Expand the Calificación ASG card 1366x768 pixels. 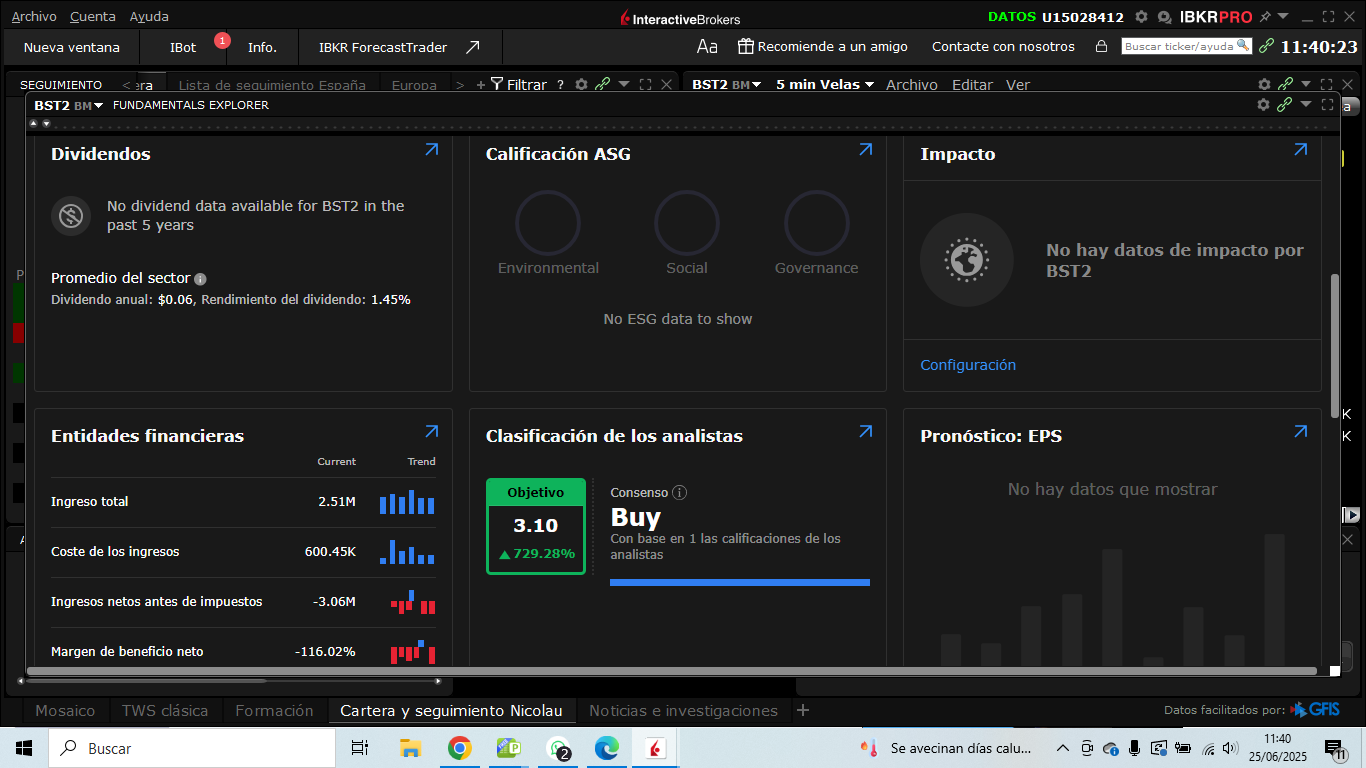click(x=865, y=150)
